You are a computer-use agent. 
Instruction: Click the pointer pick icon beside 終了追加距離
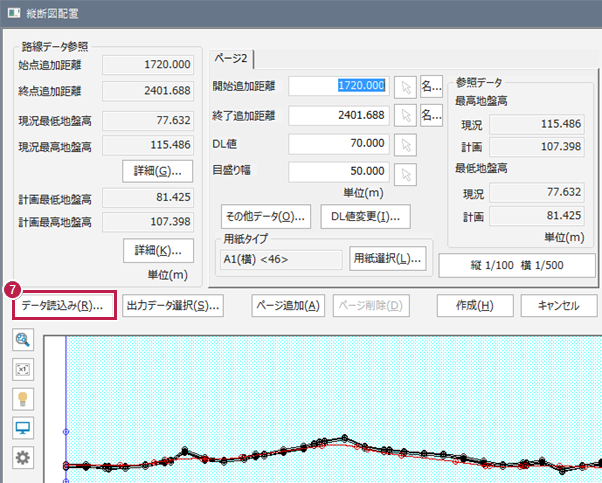405,115
